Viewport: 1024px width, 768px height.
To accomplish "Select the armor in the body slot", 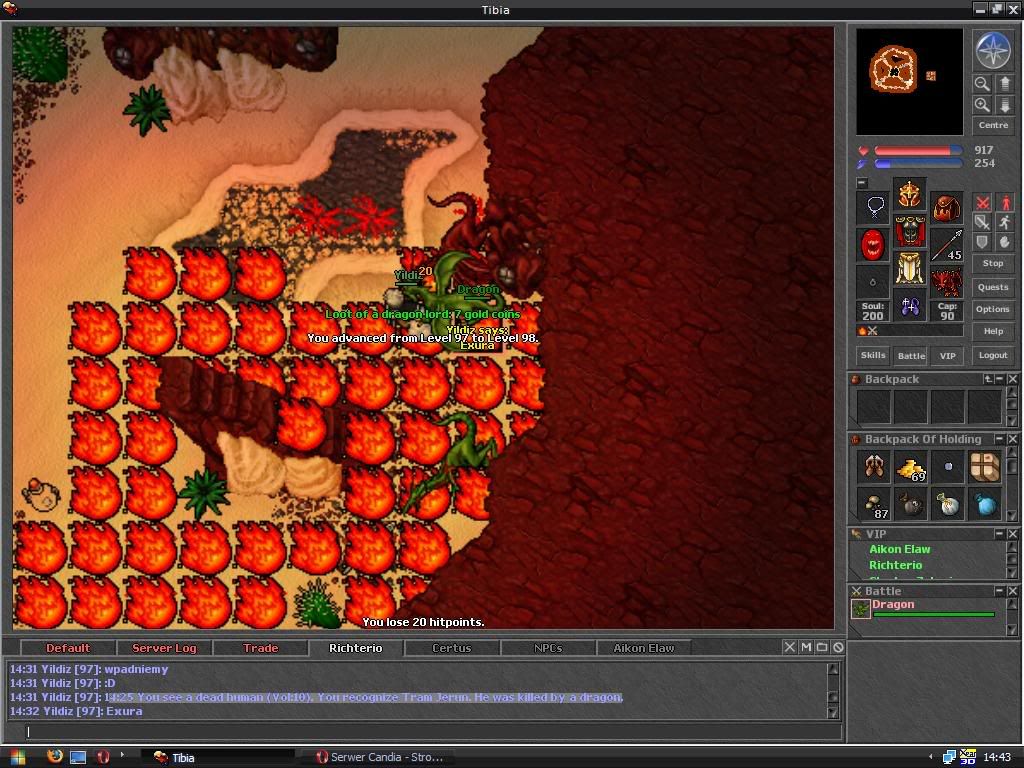I will click(910, 231).
